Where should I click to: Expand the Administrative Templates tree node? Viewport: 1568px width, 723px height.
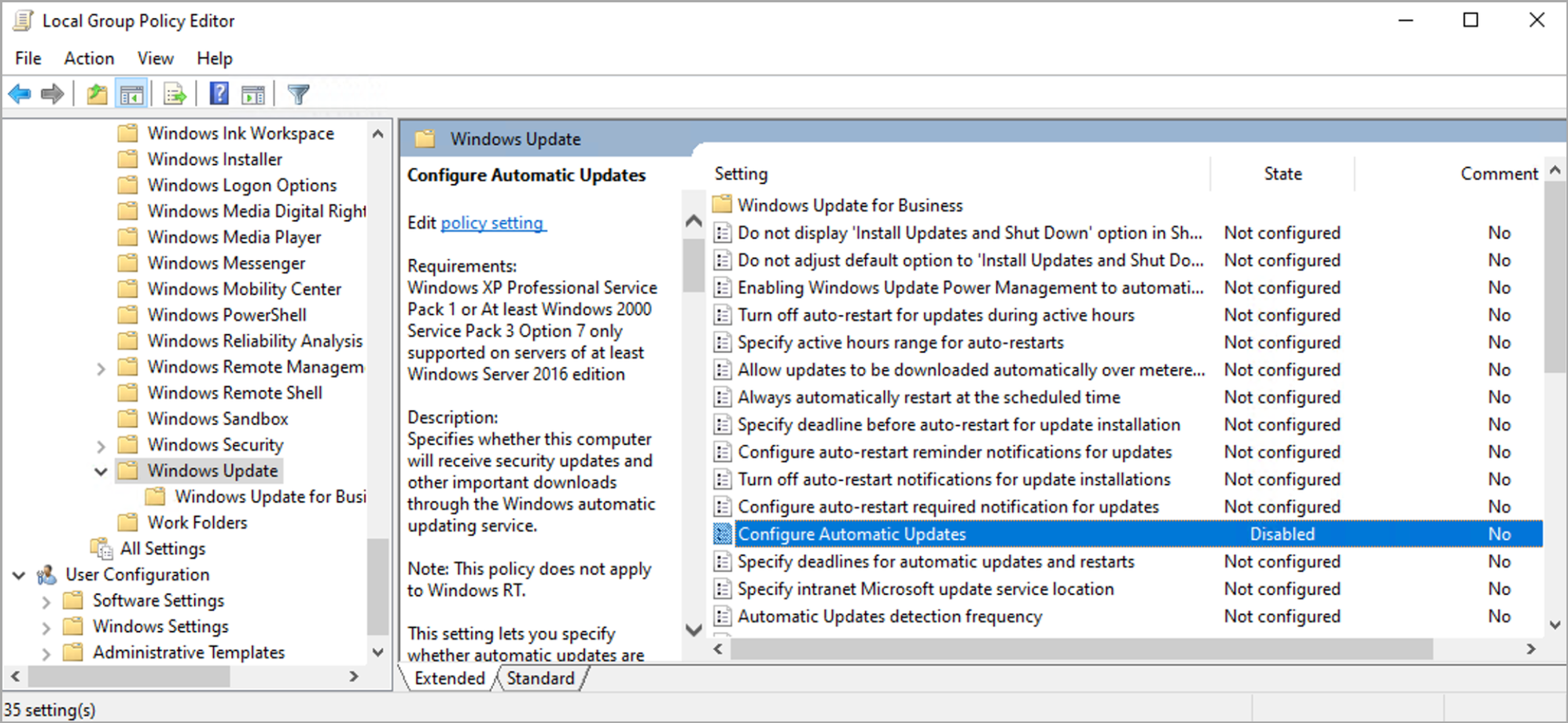tap(46, 654)
